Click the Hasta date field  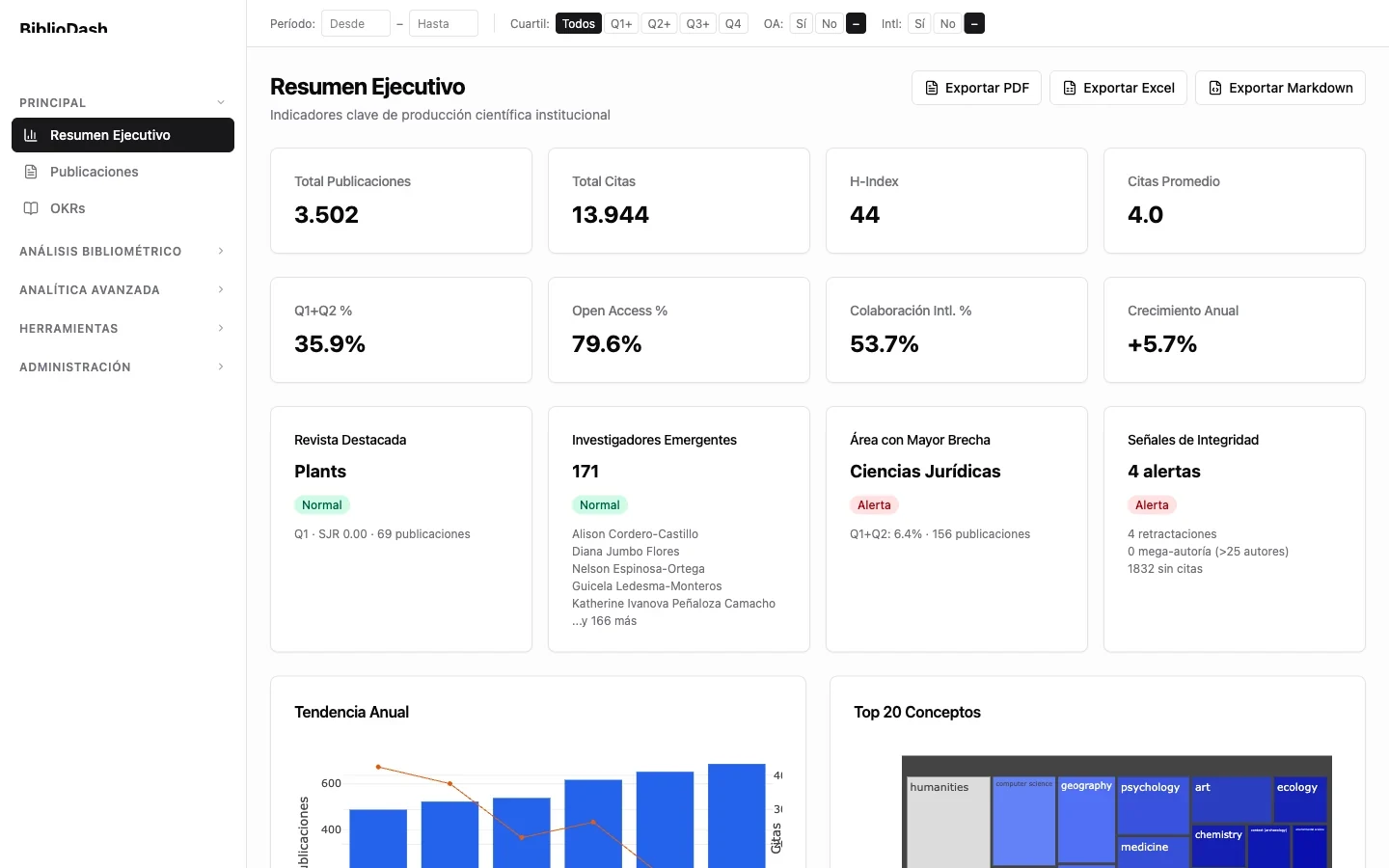tap(444, 23)
